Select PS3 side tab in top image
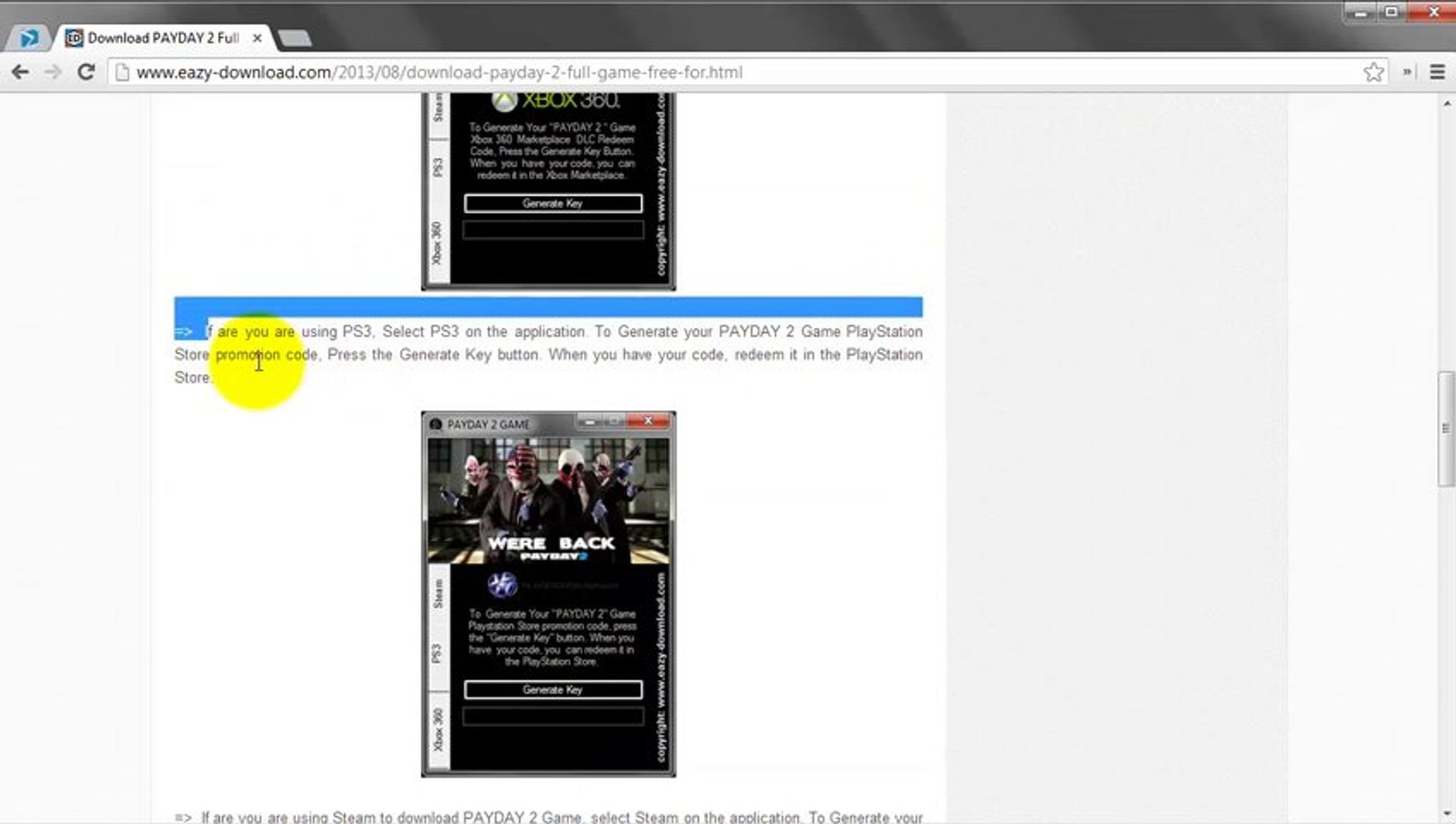The image size is (1456, 824). (438, 167)
